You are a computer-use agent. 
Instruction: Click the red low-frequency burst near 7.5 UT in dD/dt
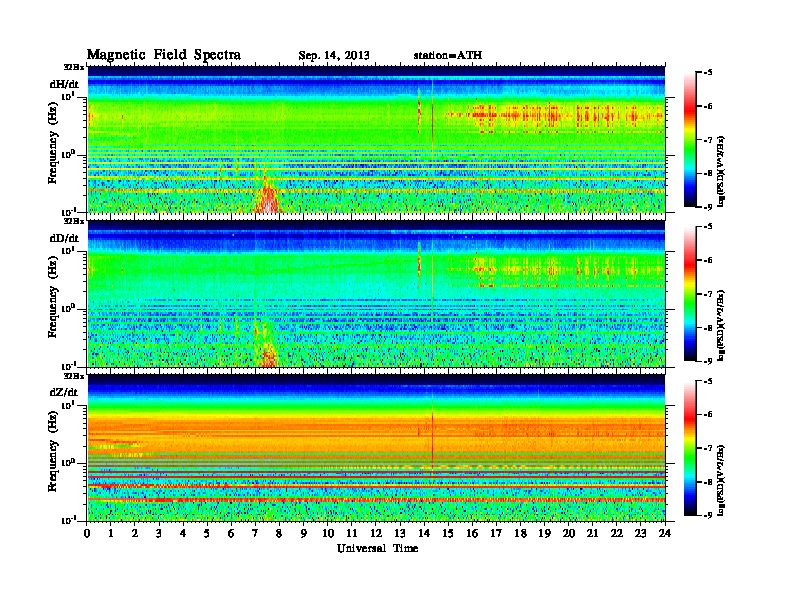click(x=268, y=355)
